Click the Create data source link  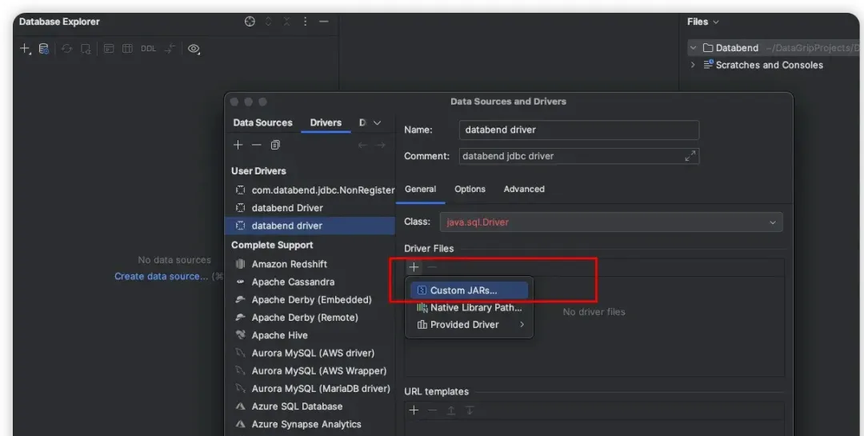tap(161, 276)
